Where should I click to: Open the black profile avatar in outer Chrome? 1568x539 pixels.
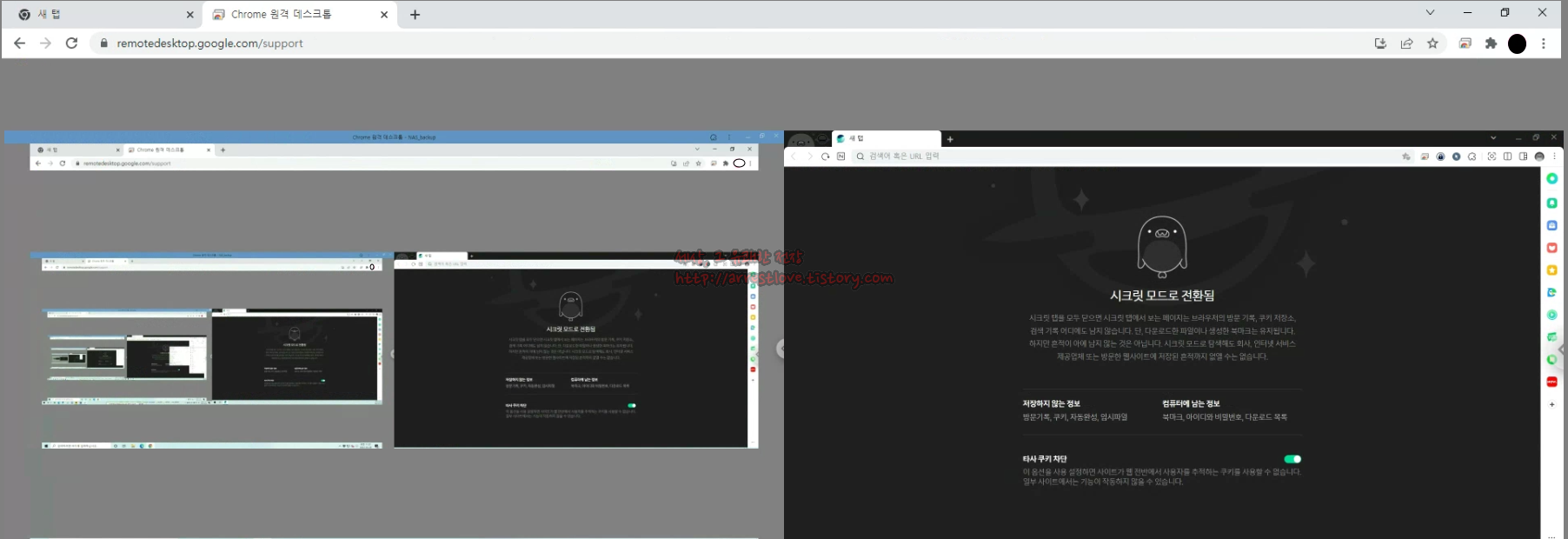(1517, 43)
